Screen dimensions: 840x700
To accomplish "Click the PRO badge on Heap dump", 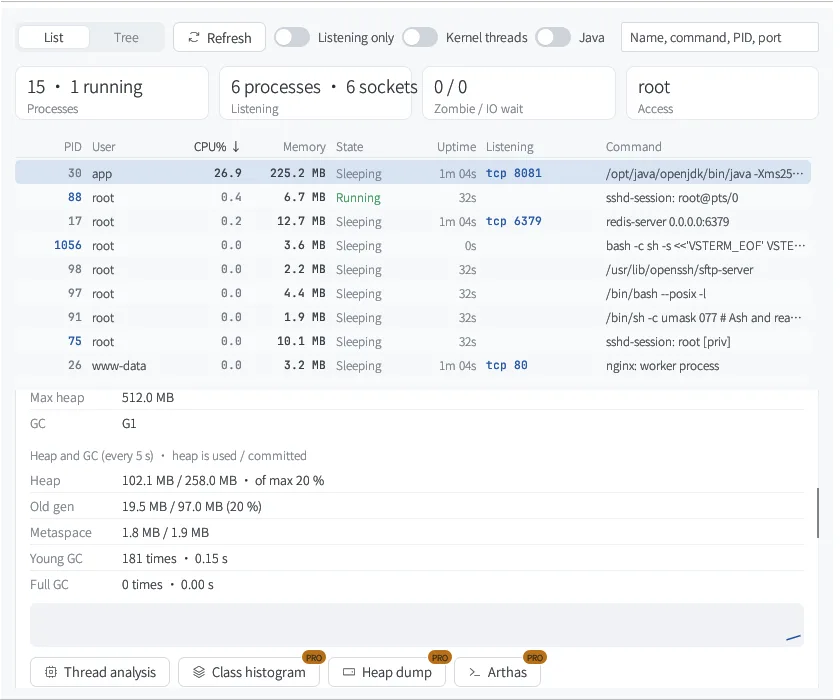I will pyautogui.click(x=440, y=657).
